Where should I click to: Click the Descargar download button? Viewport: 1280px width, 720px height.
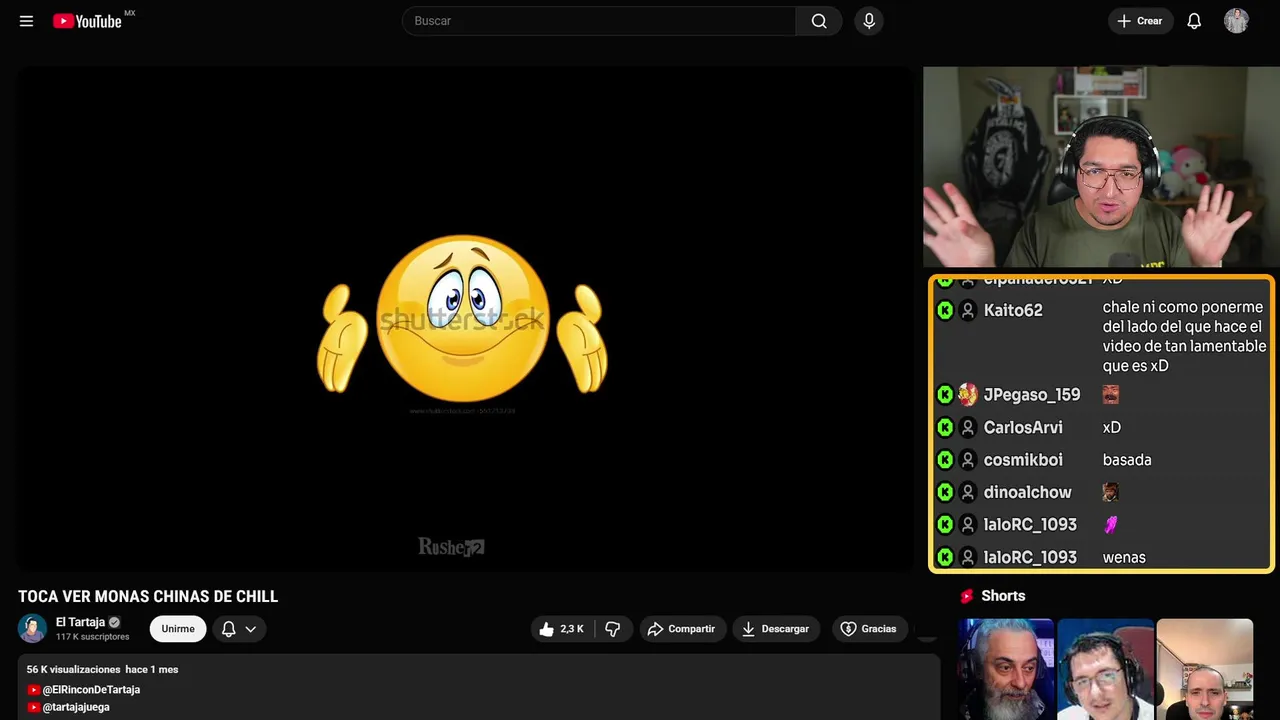click(776, 629)
